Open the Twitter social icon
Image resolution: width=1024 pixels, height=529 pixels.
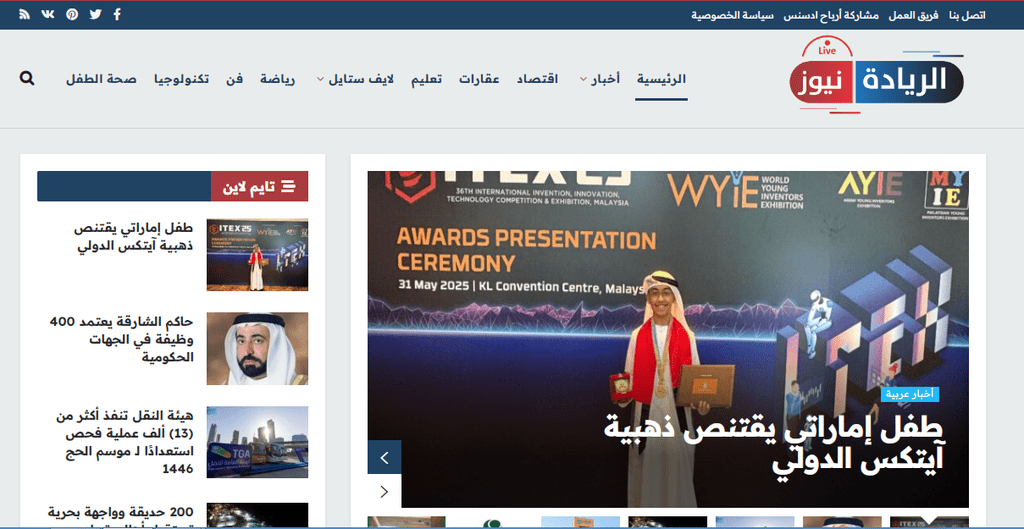pyautogui.click(x=95, y=14)
